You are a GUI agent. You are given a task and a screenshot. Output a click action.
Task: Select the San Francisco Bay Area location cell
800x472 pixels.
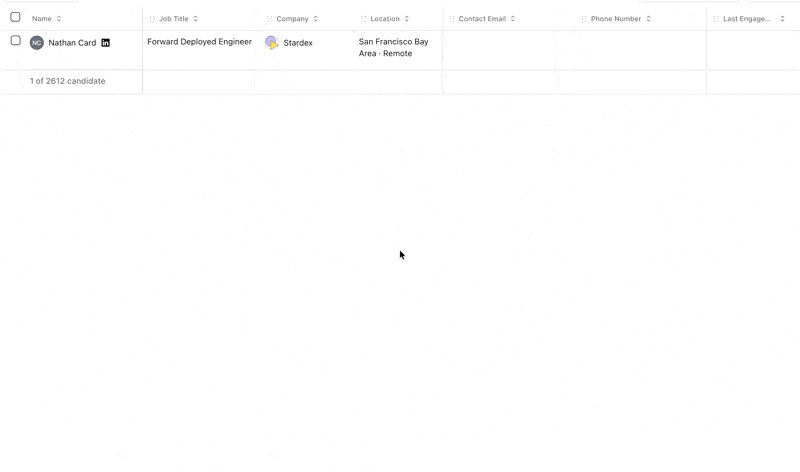click(x=393, y=47)
